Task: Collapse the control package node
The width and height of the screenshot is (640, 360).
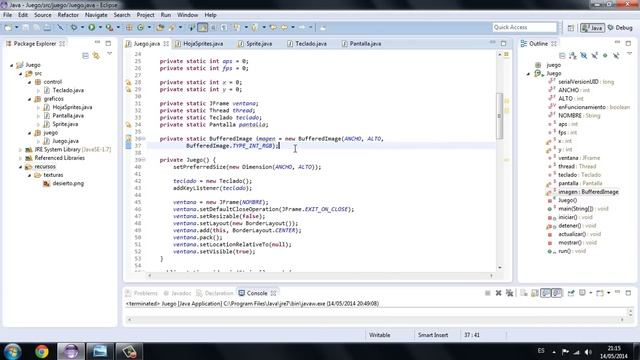Action: pos(29,82)
